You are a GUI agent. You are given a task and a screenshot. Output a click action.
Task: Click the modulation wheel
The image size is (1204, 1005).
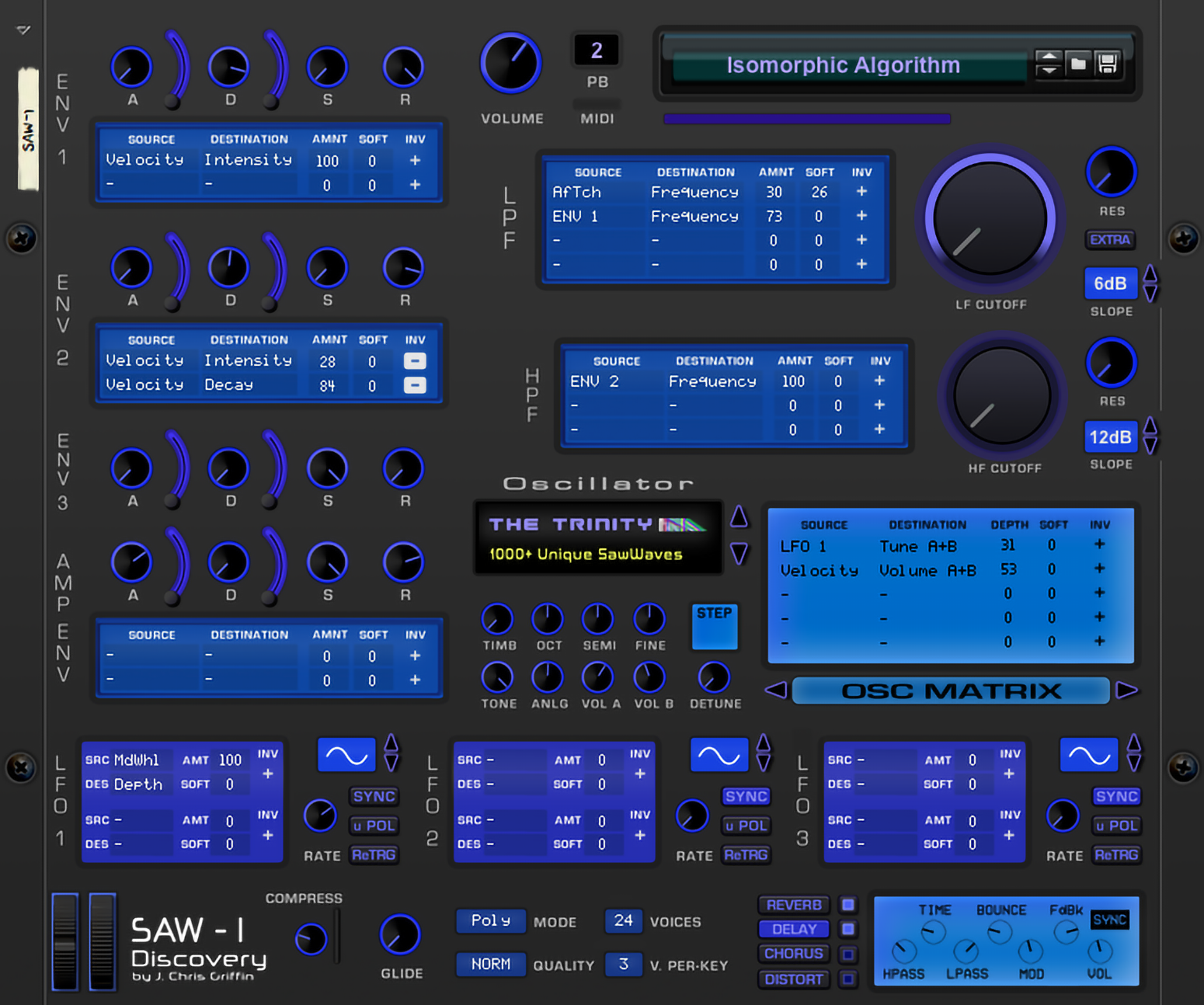(102, 941)
